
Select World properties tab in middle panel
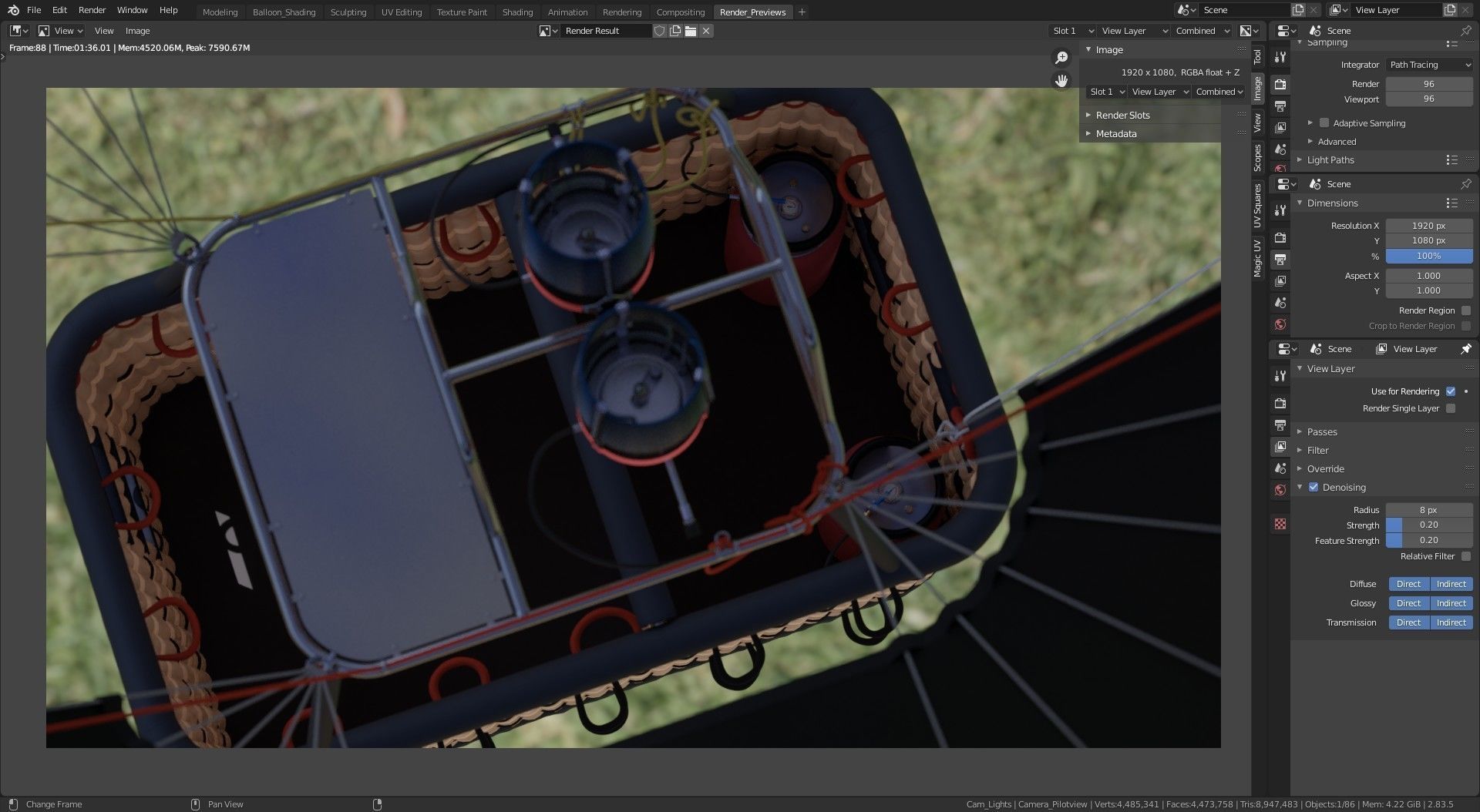click(x=1280, y=324)
